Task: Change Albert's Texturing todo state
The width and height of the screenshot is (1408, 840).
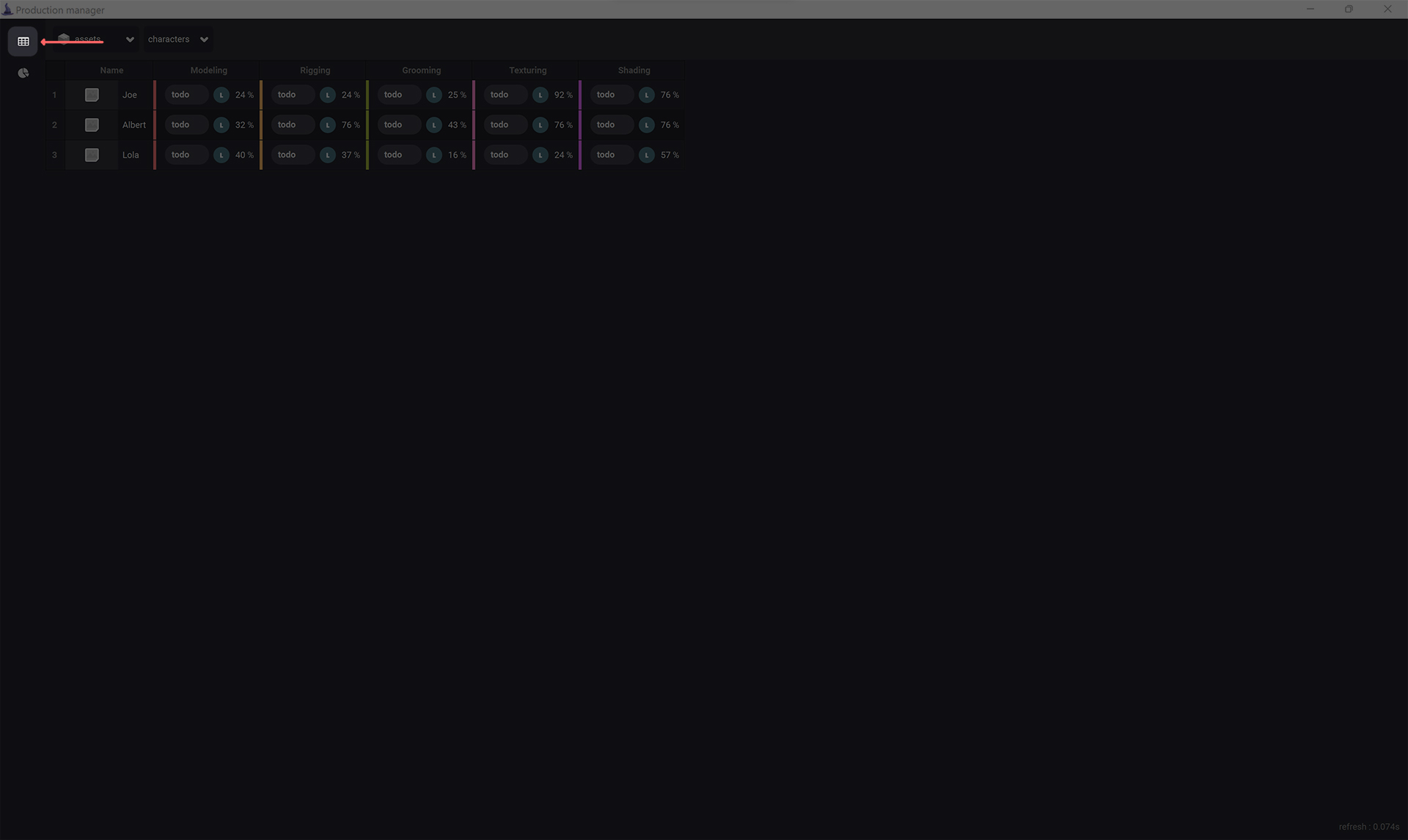Action: [505, 125]
